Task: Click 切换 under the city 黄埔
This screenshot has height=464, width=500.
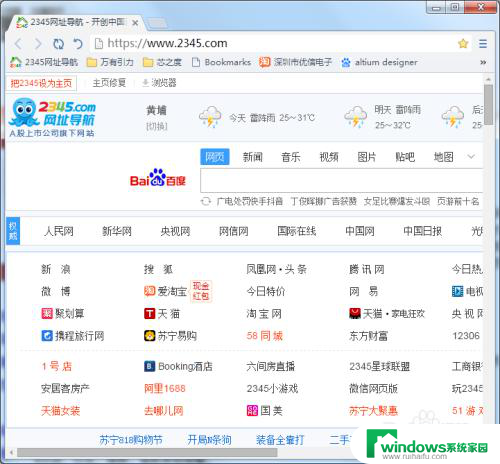Action: [157, 126]
